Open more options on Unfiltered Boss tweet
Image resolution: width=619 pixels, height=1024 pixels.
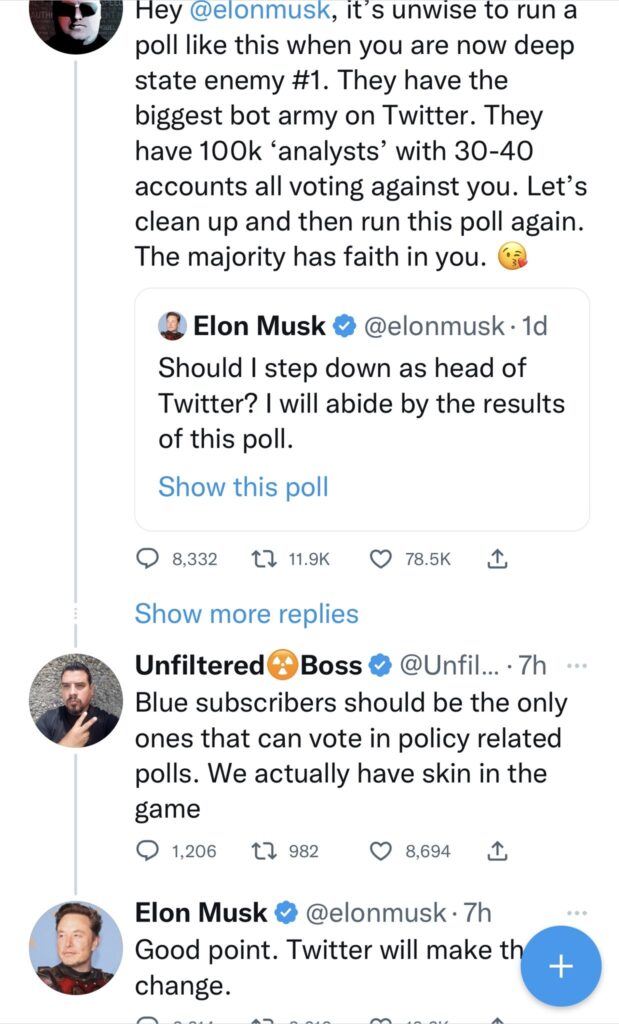point(577,665)
